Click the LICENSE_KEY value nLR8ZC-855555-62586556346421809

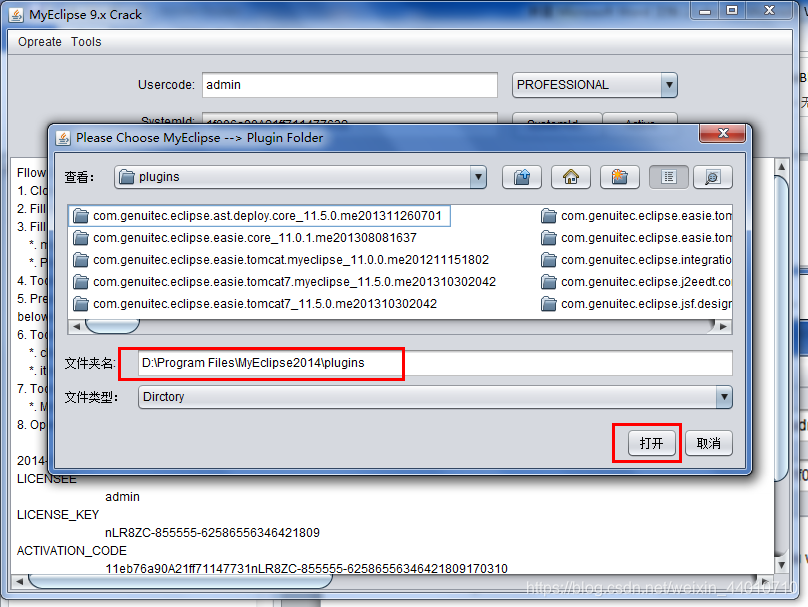click(212, 533)
